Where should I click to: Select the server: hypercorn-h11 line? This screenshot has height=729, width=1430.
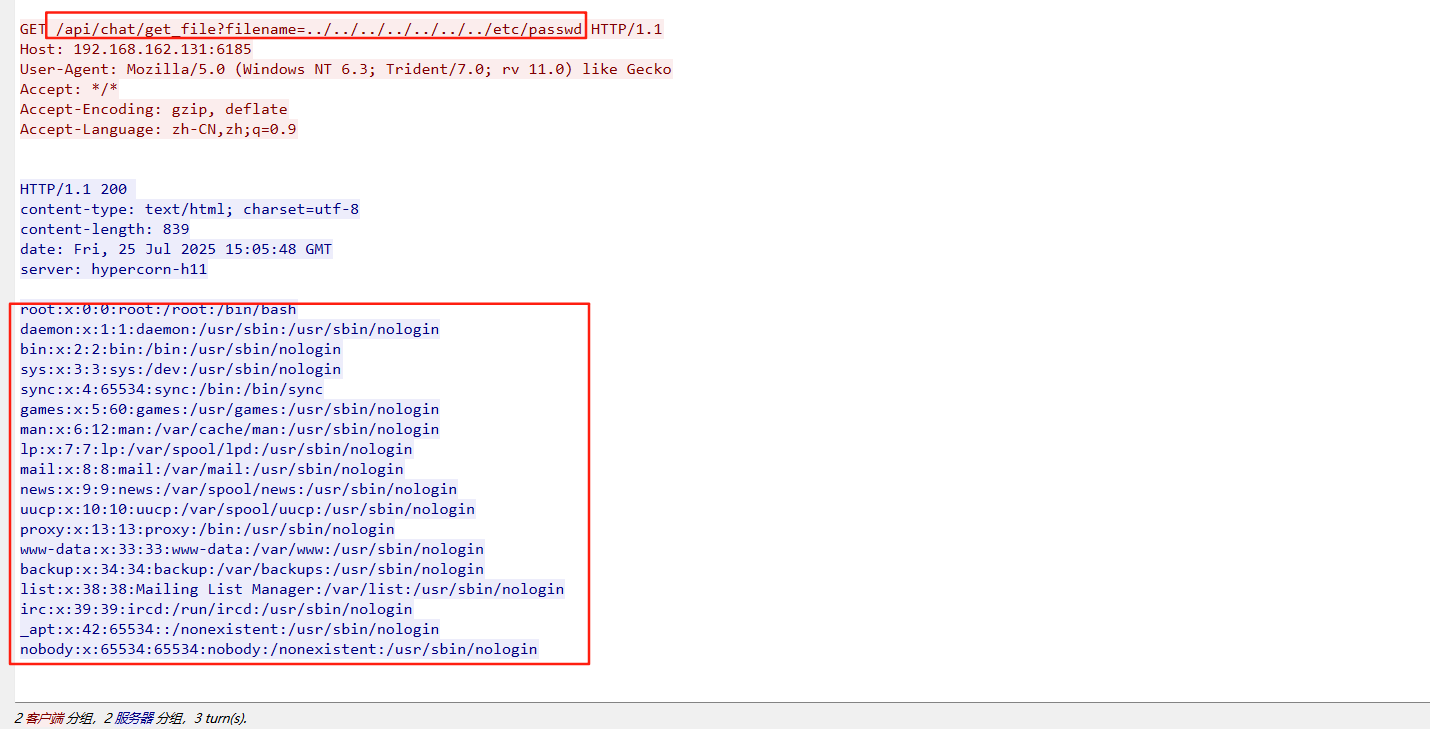click(x=114, y=269)
